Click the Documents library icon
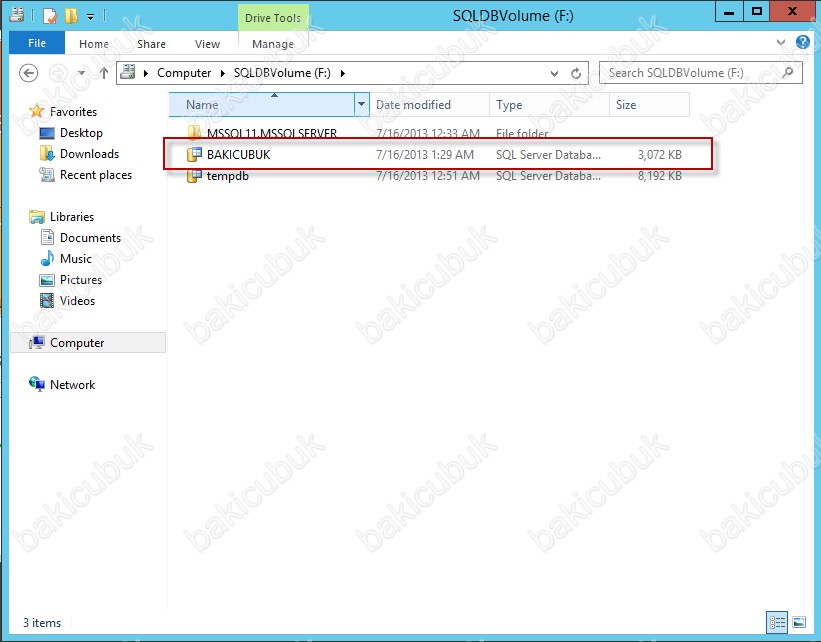This screenshot has width=821, height=642. pos(47,238)
